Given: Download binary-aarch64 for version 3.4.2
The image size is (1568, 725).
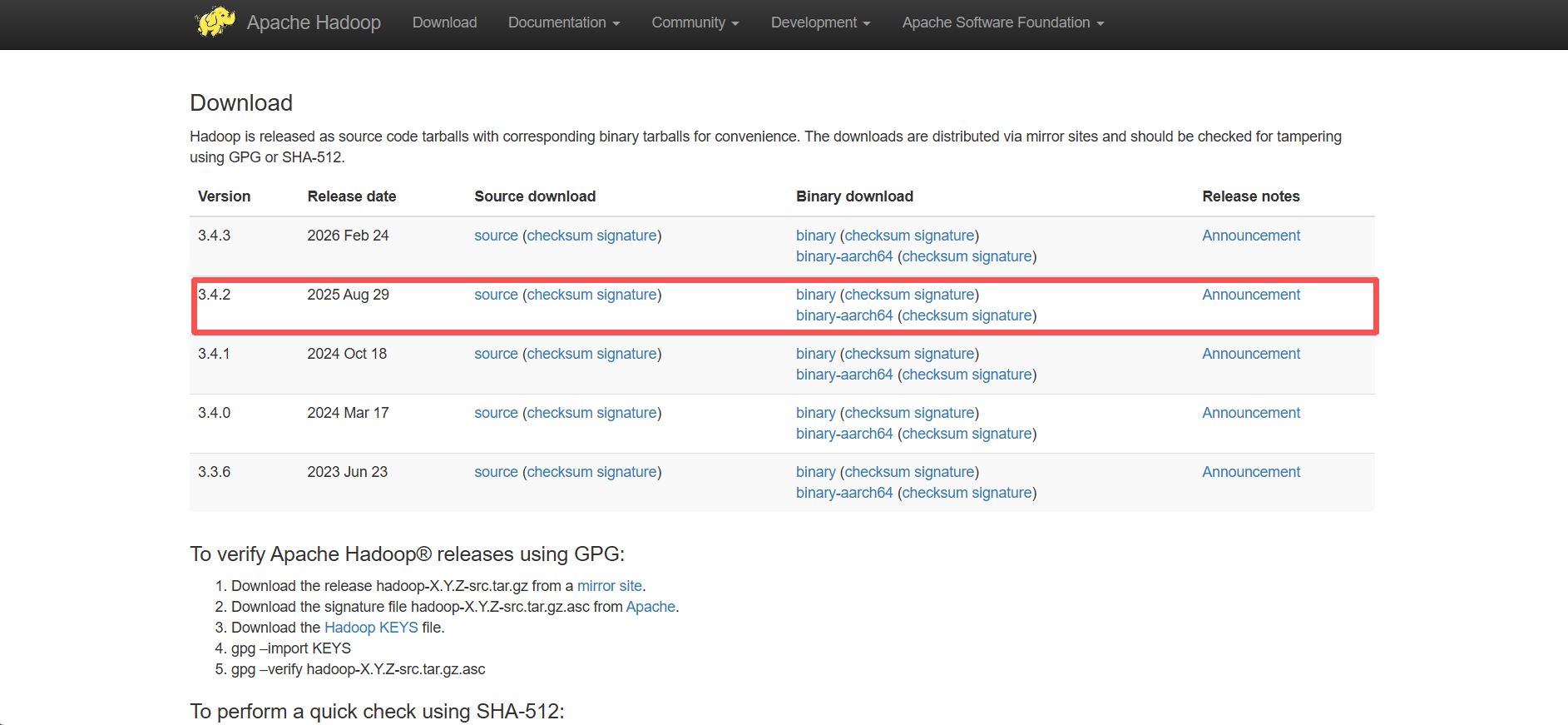Looking at the screenshot, I should coord(844,315).
